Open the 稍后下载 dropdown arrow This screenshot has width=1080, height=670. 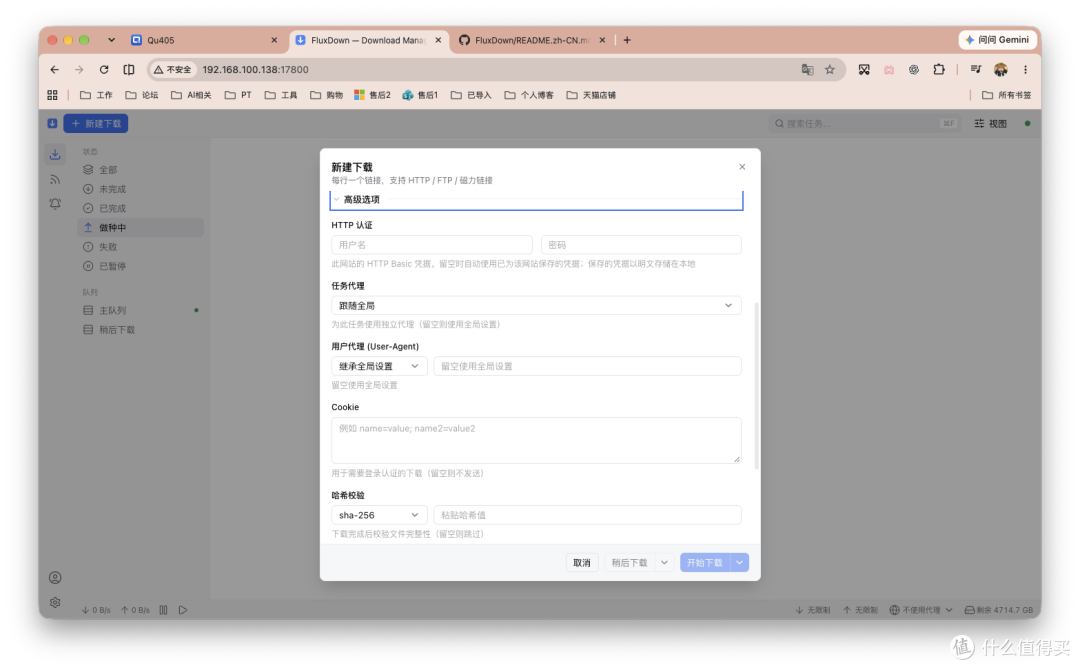pyautogui.click(x=664, y=563)
